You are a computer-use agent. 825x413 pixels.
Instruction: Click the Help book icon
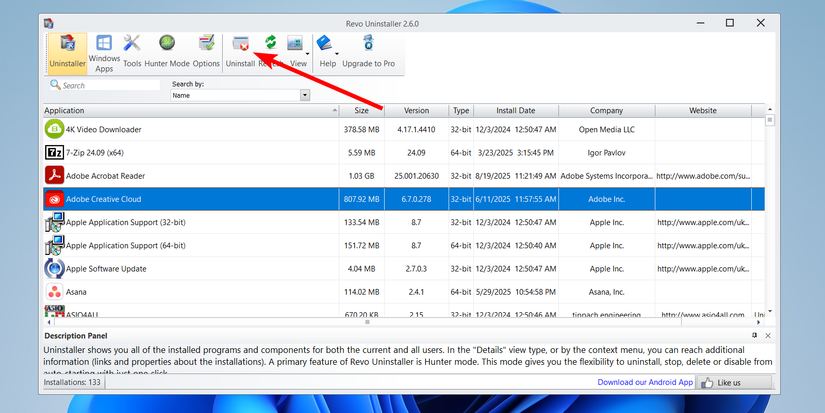[x=325, y=43]
